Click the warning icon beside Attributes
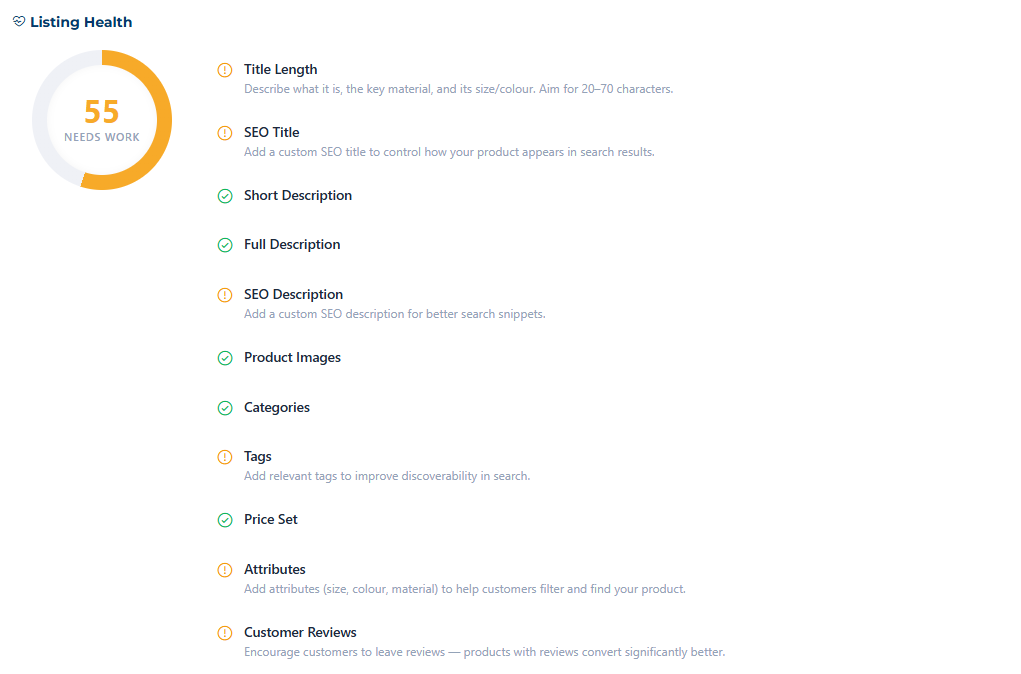The height and width of the screenshot is (674, 1021). click(x=225, y=570)
